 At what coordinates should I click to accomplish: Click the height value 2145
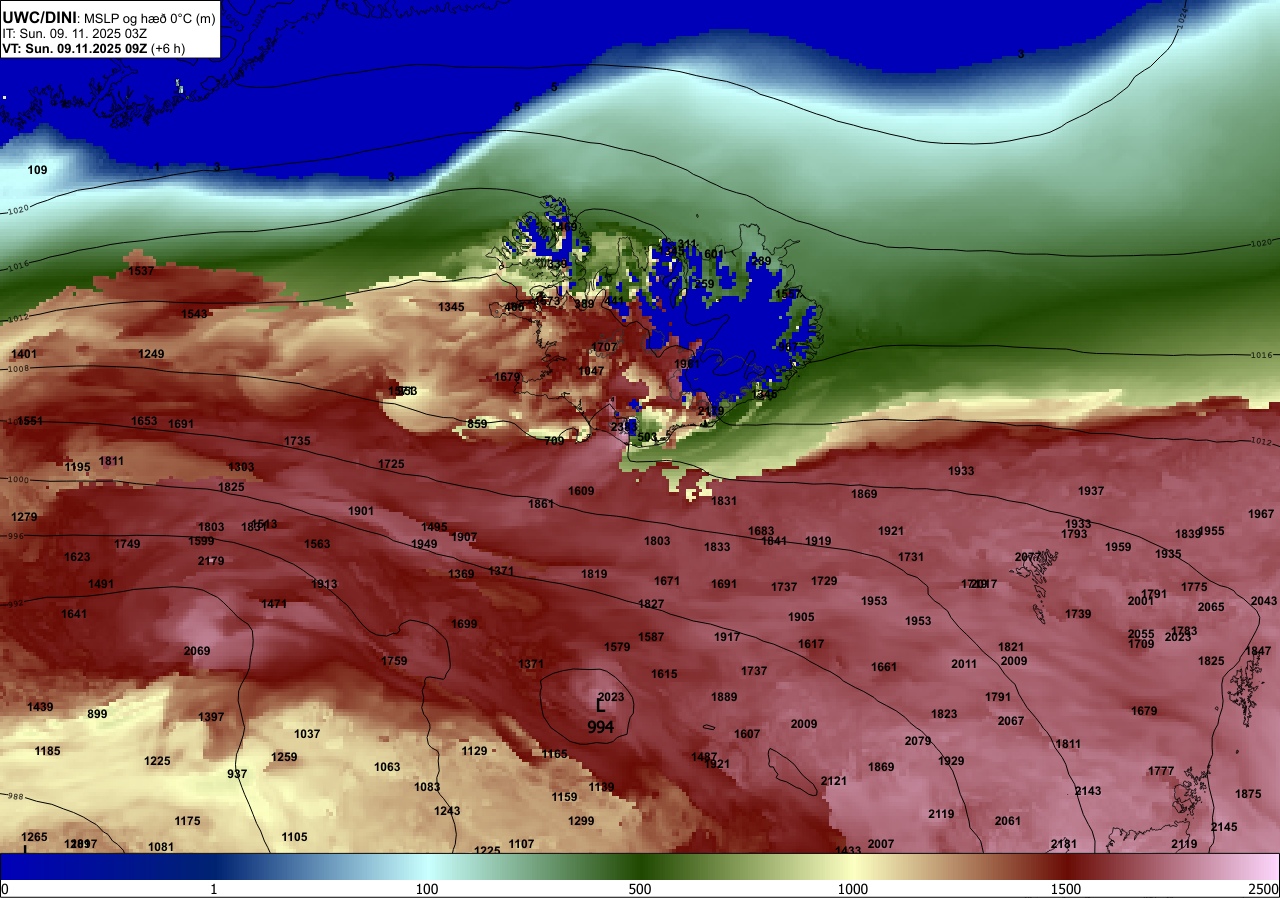tap(1224, 827)
